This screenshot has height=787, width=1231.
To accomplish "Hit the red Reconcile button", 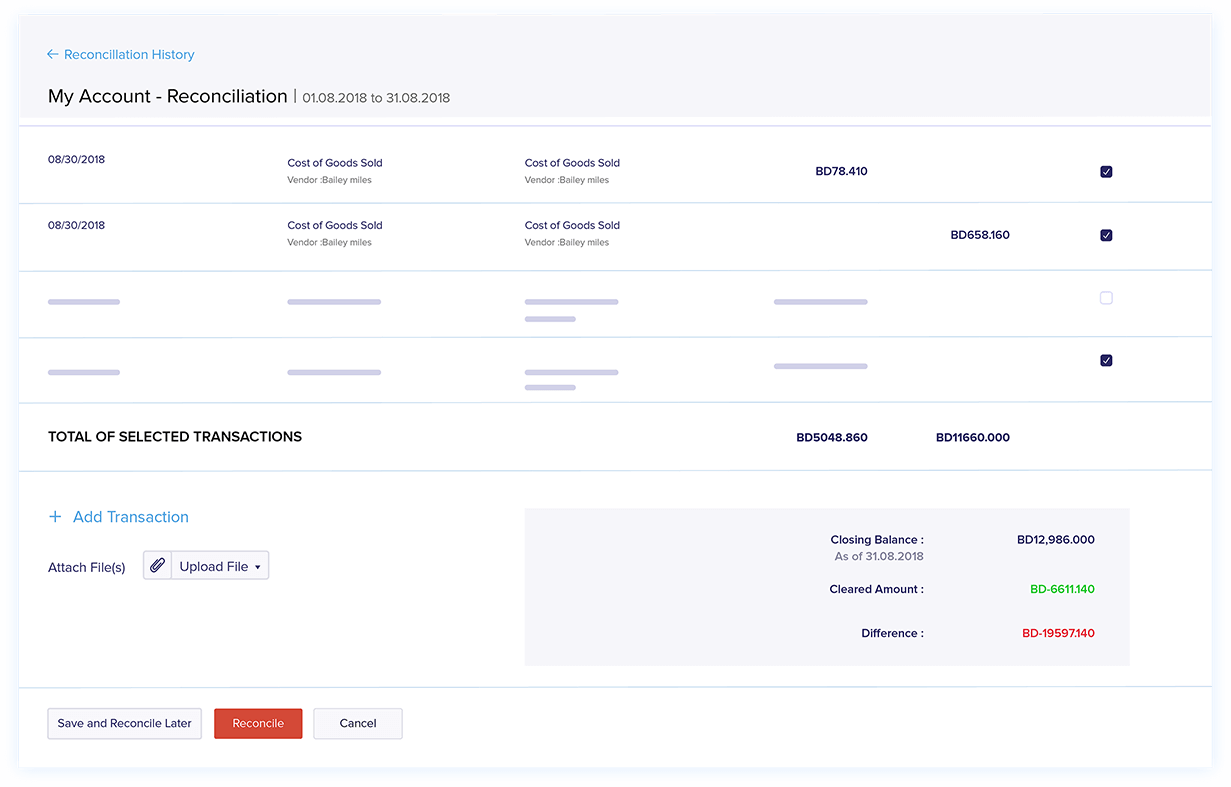I will click(258, 723).
